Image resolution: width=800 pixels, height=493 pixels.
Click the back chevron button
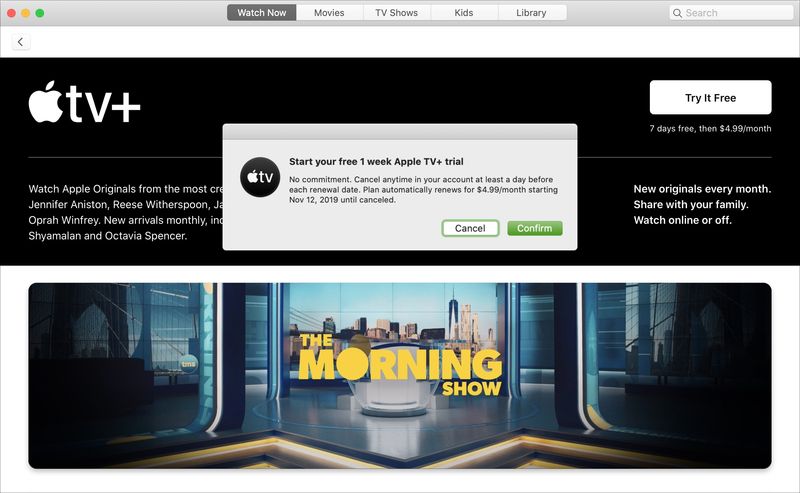coord(20,42)
